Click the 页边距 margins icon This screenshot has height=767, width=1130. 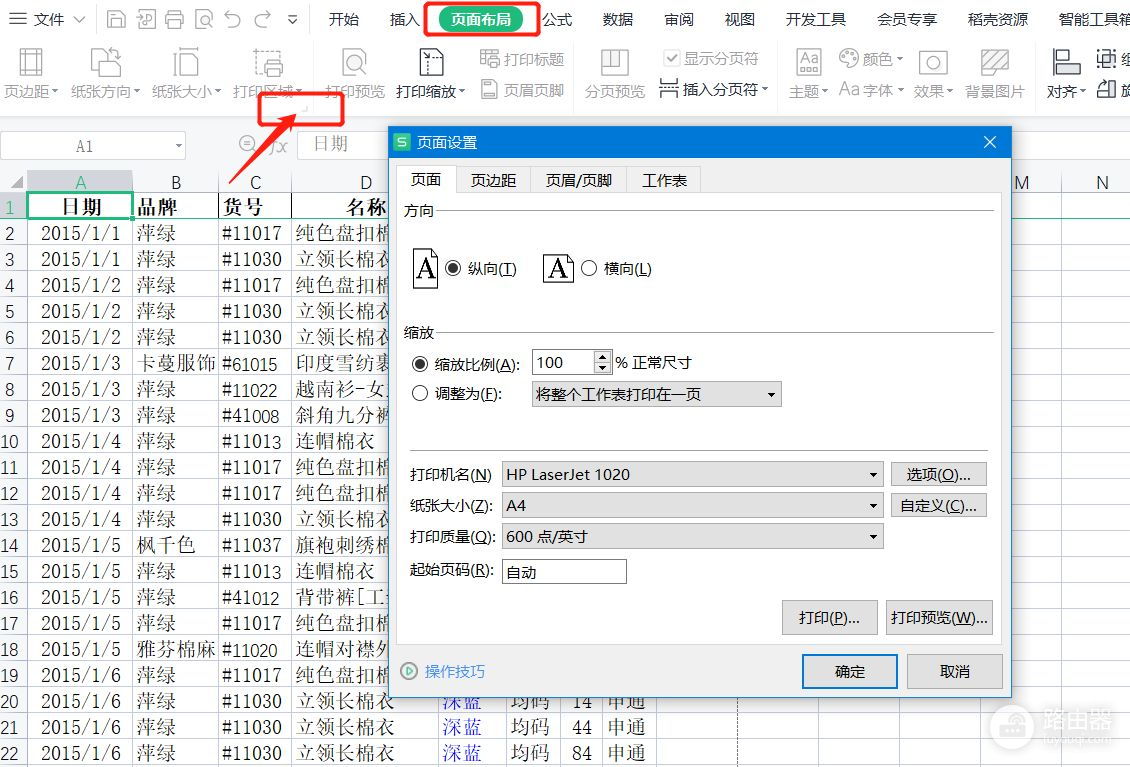click(30, 64)
